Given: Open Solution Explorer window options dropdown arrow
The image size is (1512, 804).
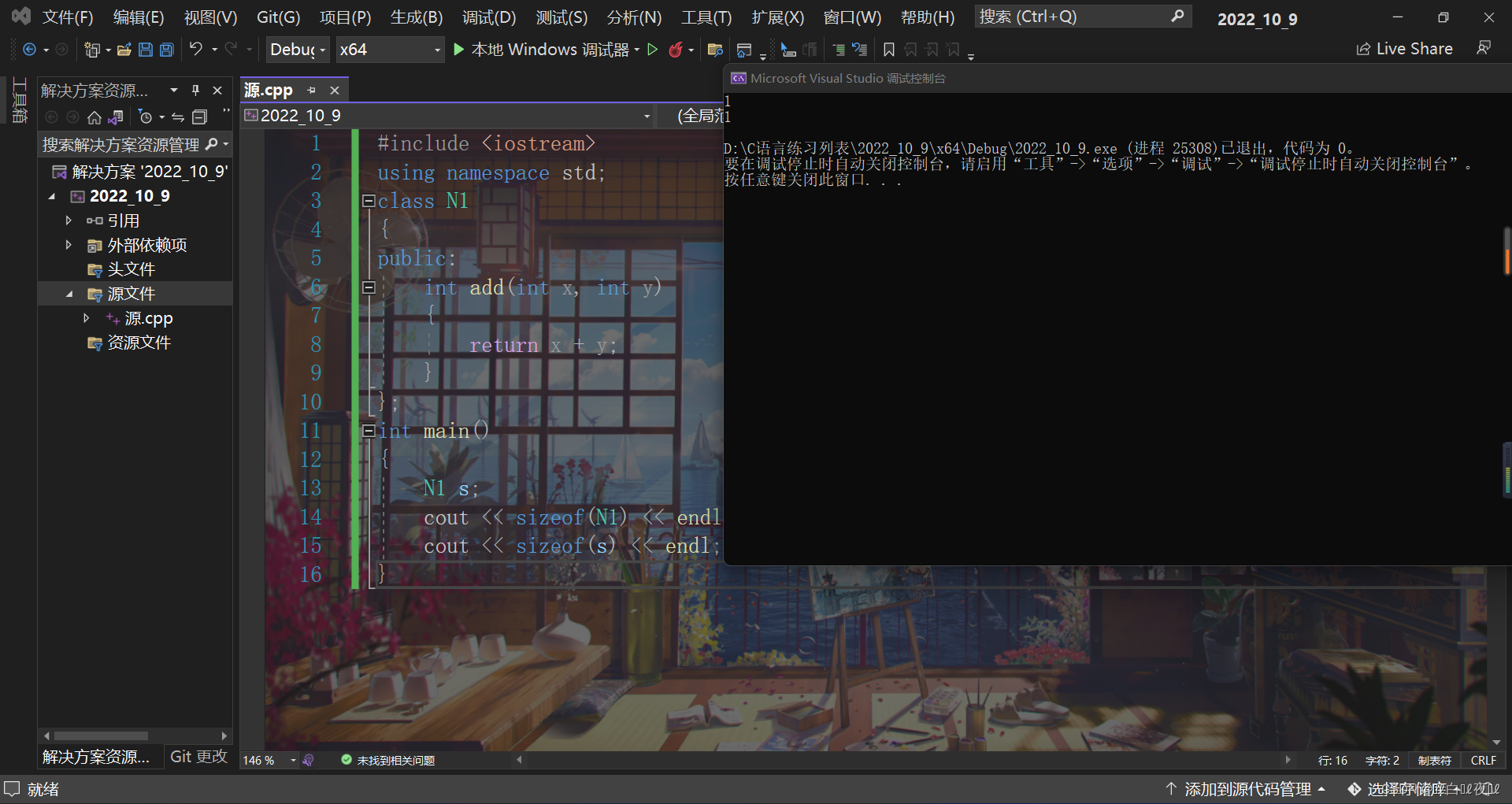Looking at the screenshot, I should pyautogui.click(x=174, y=90).
